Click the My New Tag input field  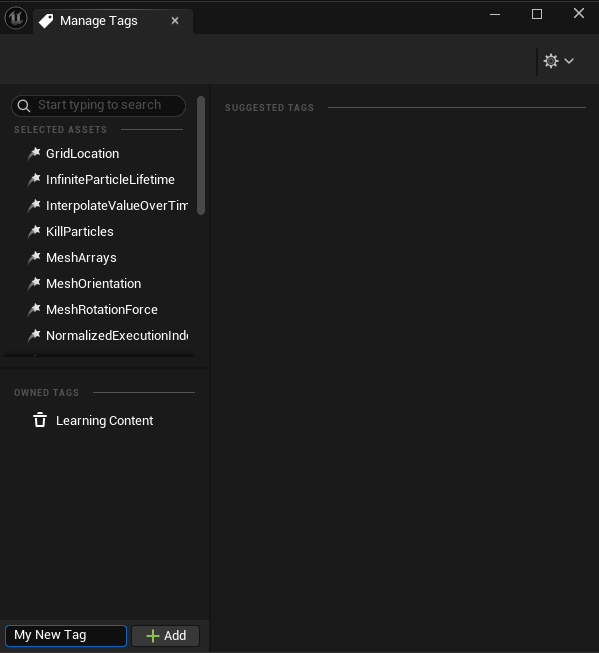(66, 636)
